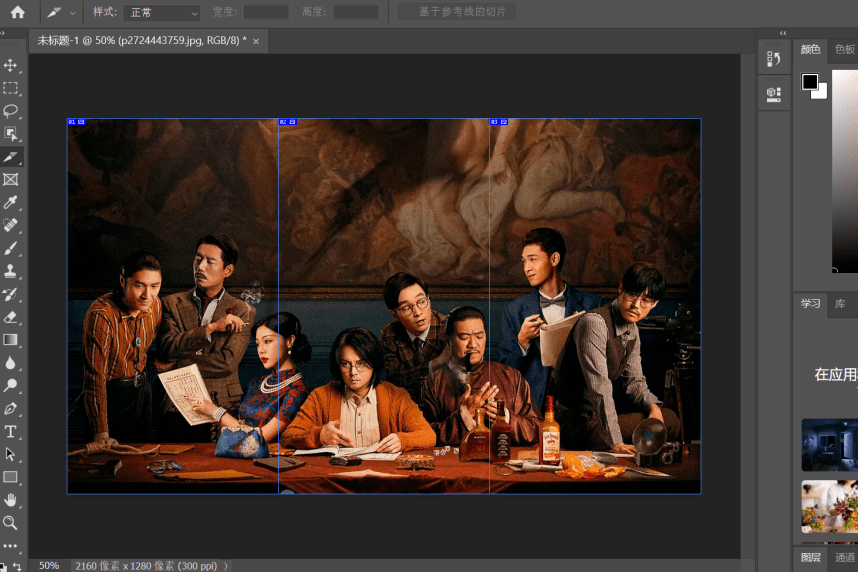Select the Zoom tool
This screenshot has width=858, height=572.
click(11, 523)
